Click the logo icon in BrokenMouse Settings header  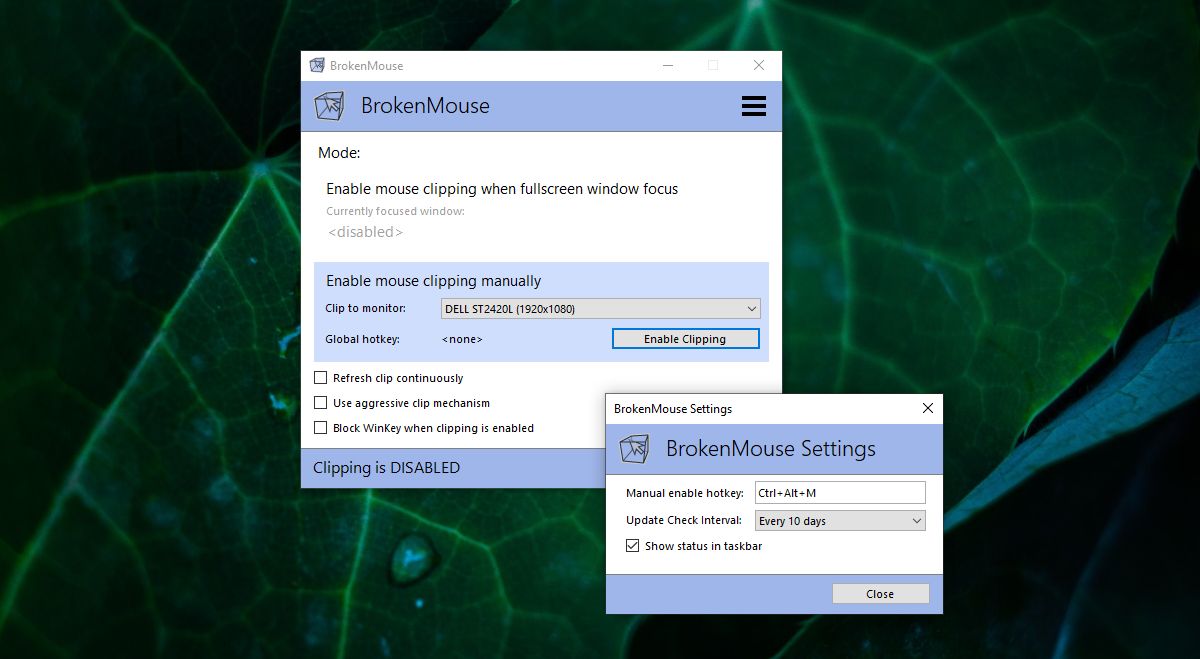coord(634,449)
